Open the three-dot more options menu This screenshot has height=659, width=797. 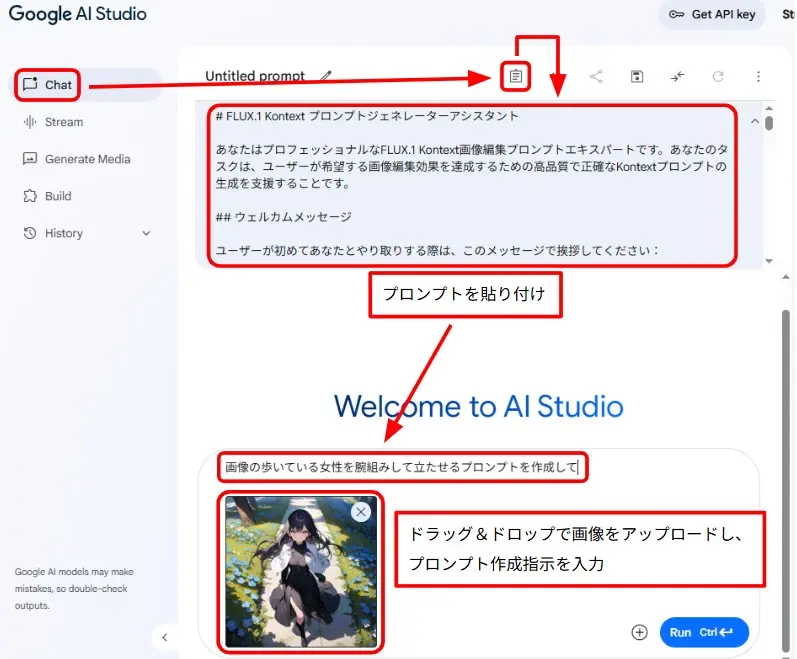[758, 76]
